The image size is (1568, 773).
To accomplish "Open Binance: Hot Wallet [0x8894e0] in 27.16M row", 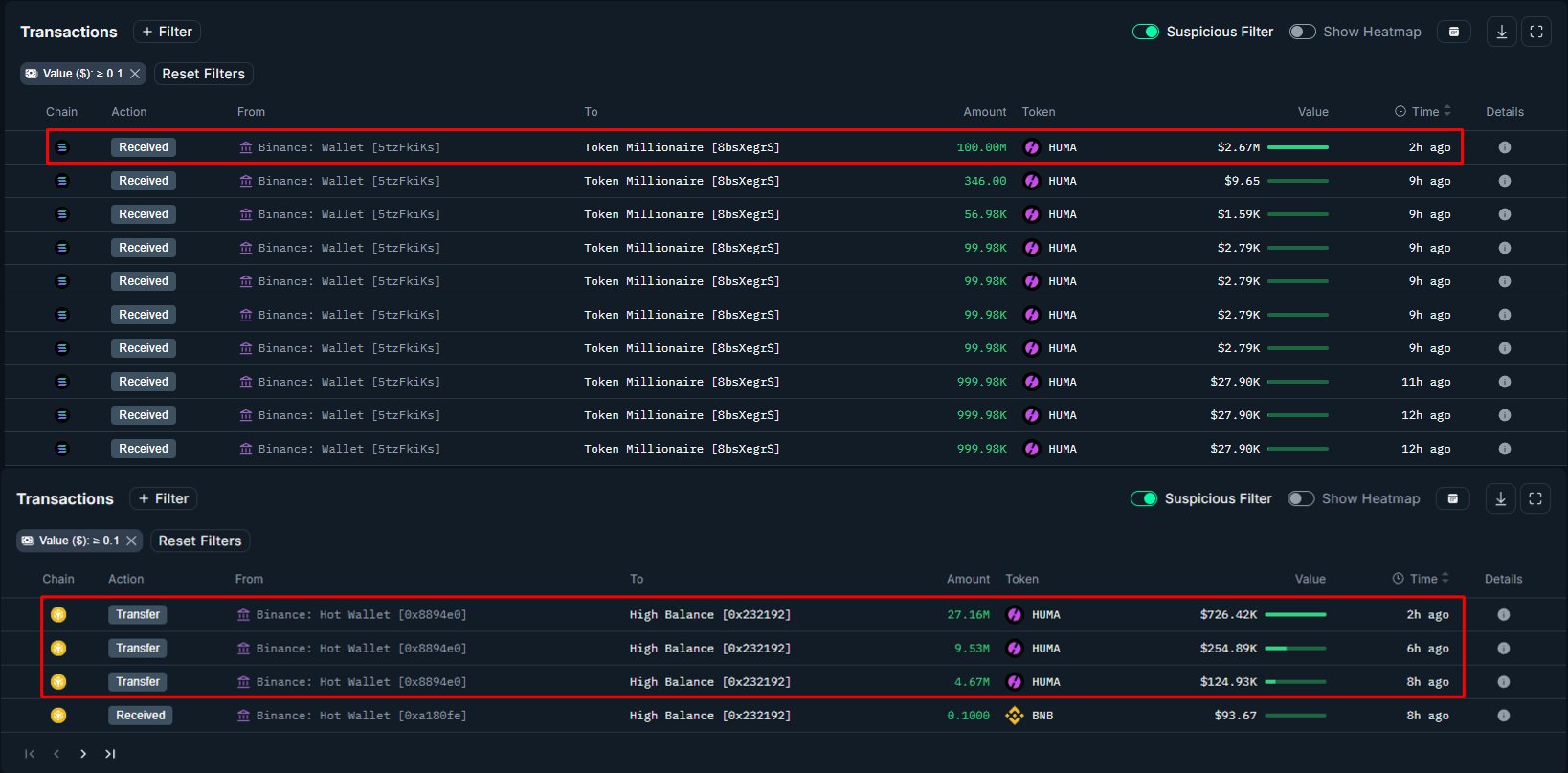I will [x=362, y=615].
